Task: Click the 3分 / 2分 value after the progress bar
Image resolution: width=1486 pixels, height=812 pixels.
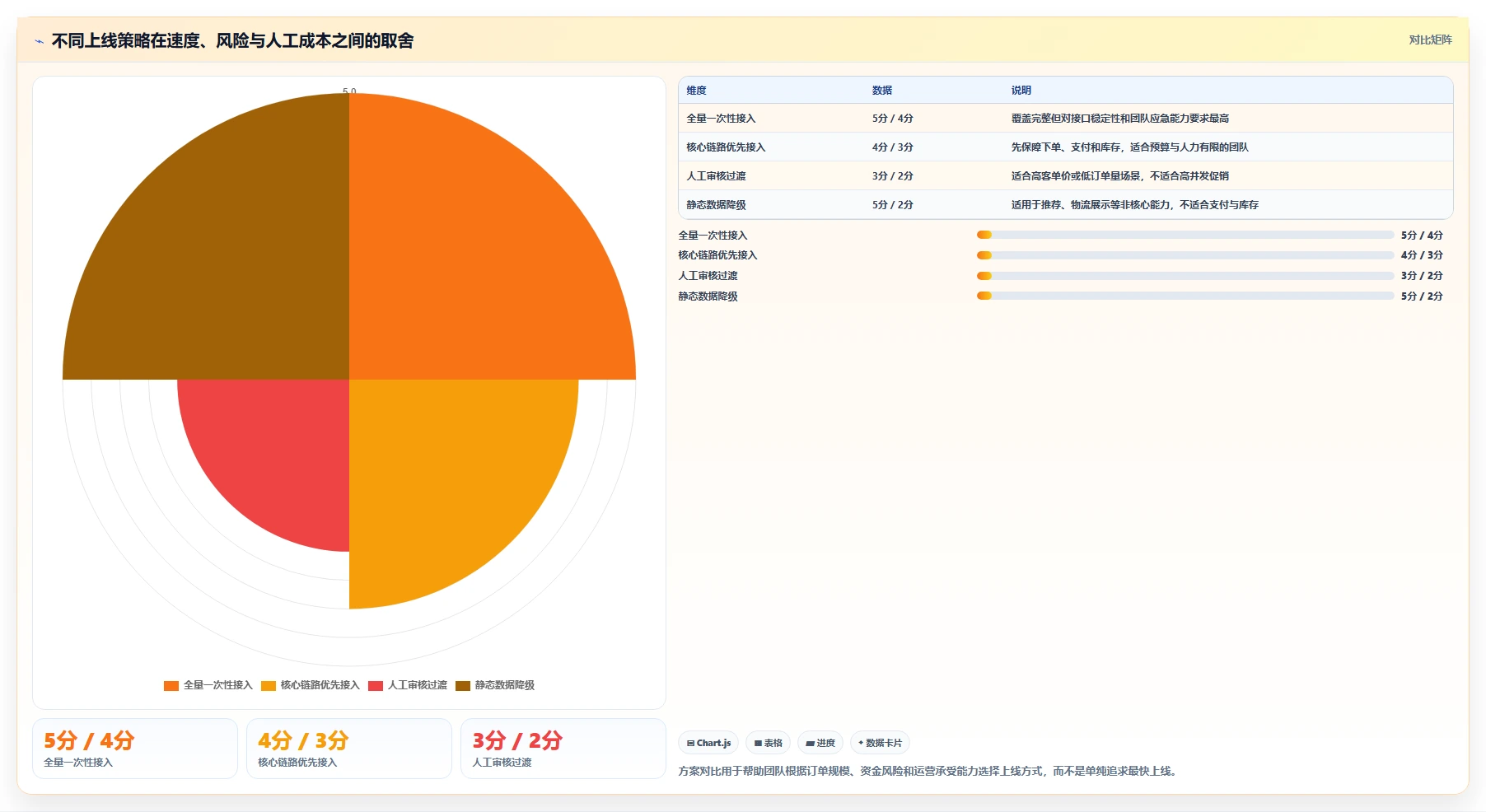Action: click(x=1422, y=276)
